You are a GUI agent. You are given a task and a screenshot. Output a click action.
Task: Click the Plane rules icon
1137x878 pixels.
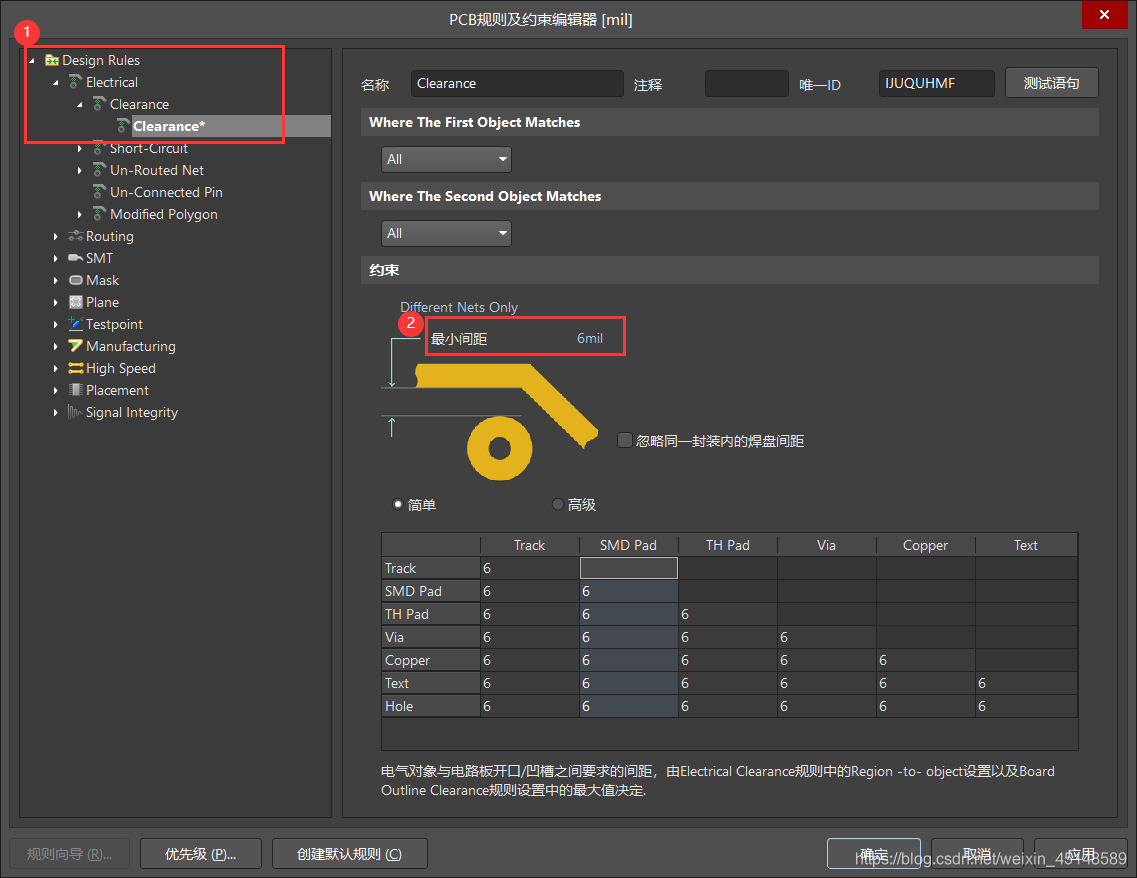click(x=76, y=302)
